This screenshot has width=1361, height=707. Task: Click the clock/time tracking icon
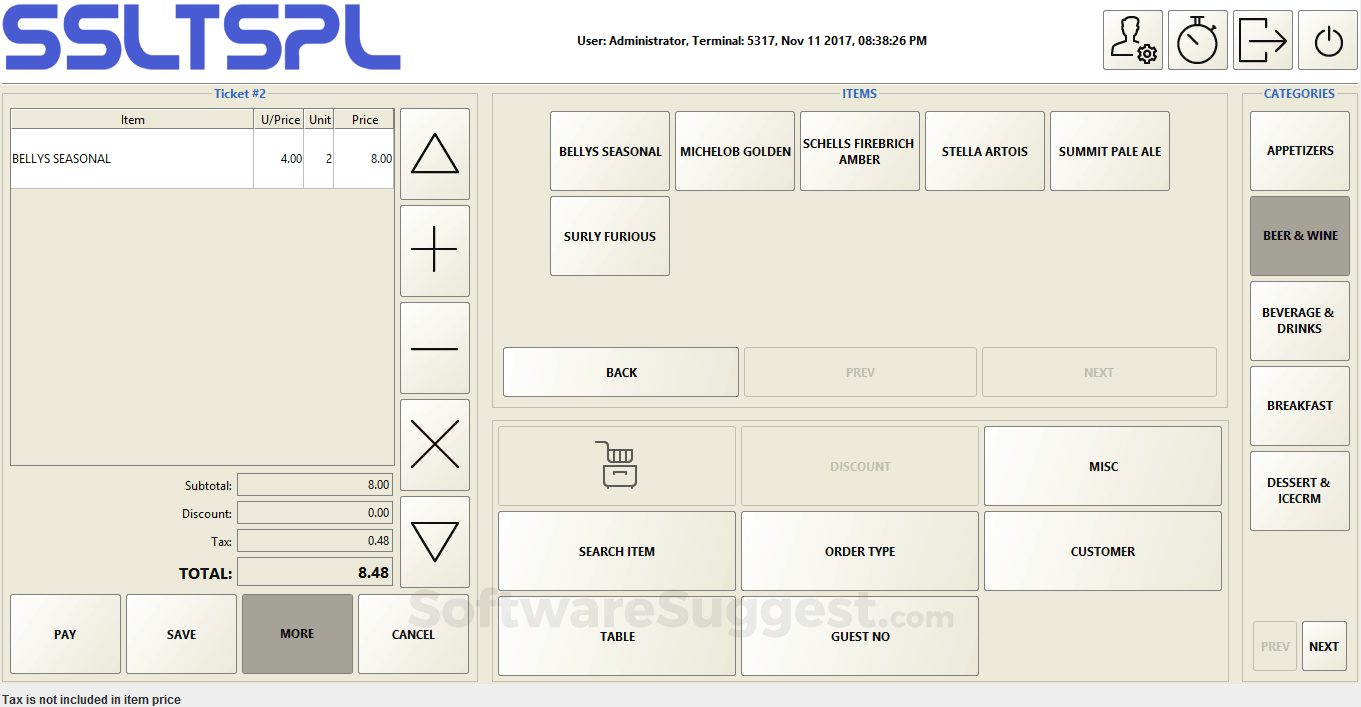[1197, 39]
